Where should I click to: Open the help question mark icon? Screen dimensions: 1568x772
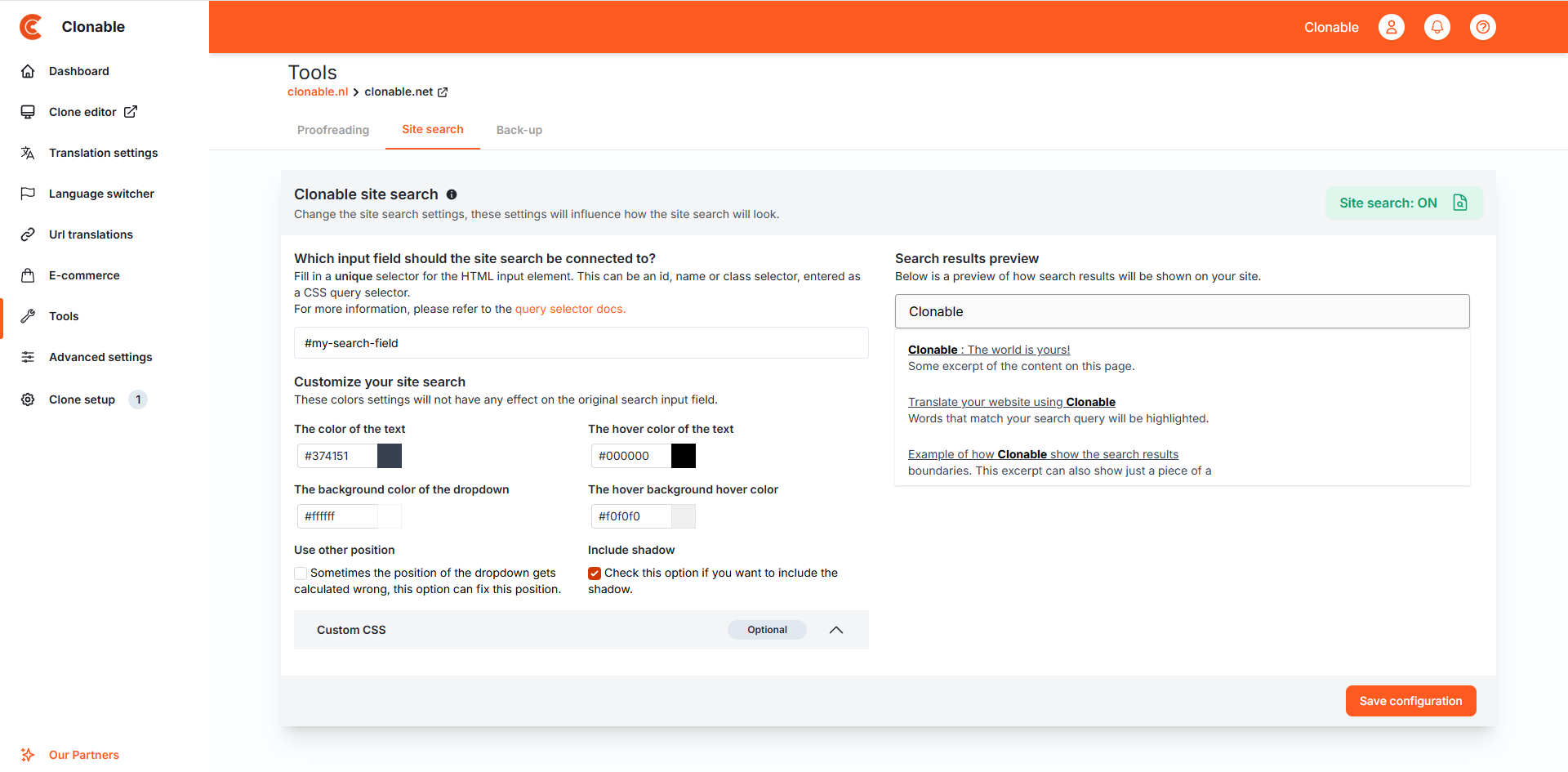click(1482, 27)
